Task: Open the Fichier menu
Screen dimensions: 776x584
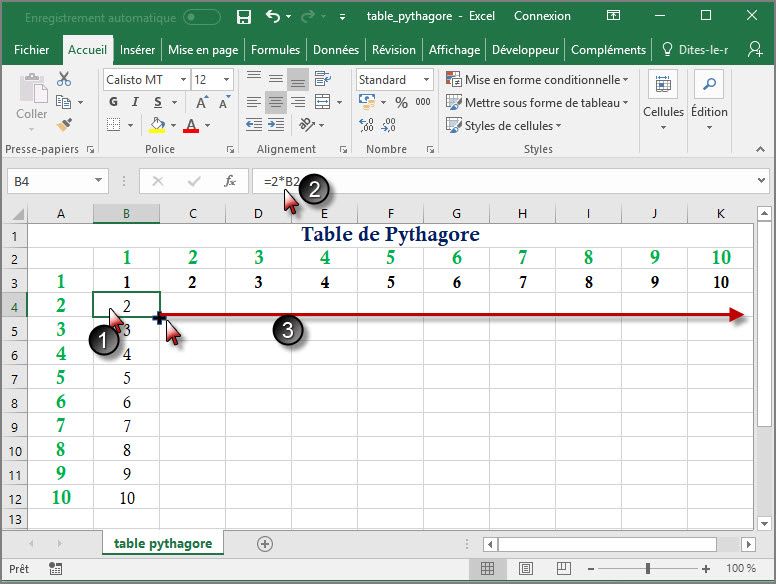Action: tap(31, 50)
